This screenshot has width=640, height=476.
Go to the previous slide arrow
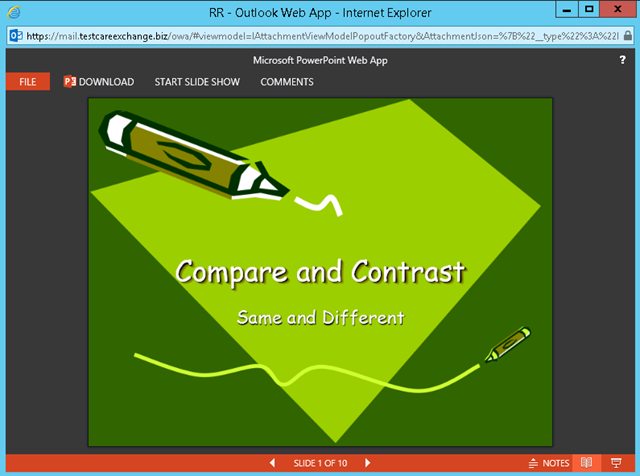(272, 463)
